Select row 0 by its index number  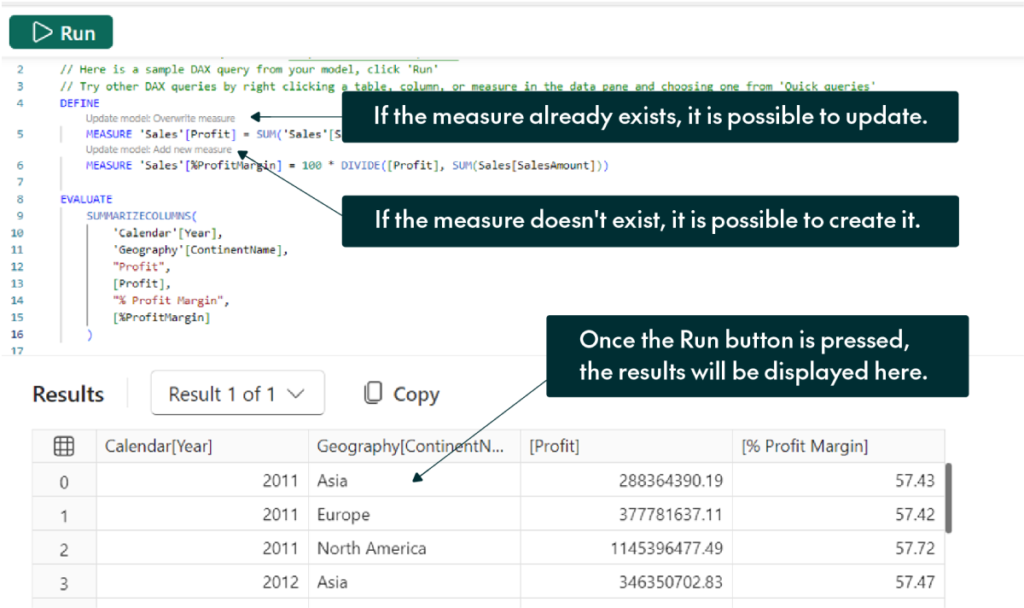(x=64, y=481)
